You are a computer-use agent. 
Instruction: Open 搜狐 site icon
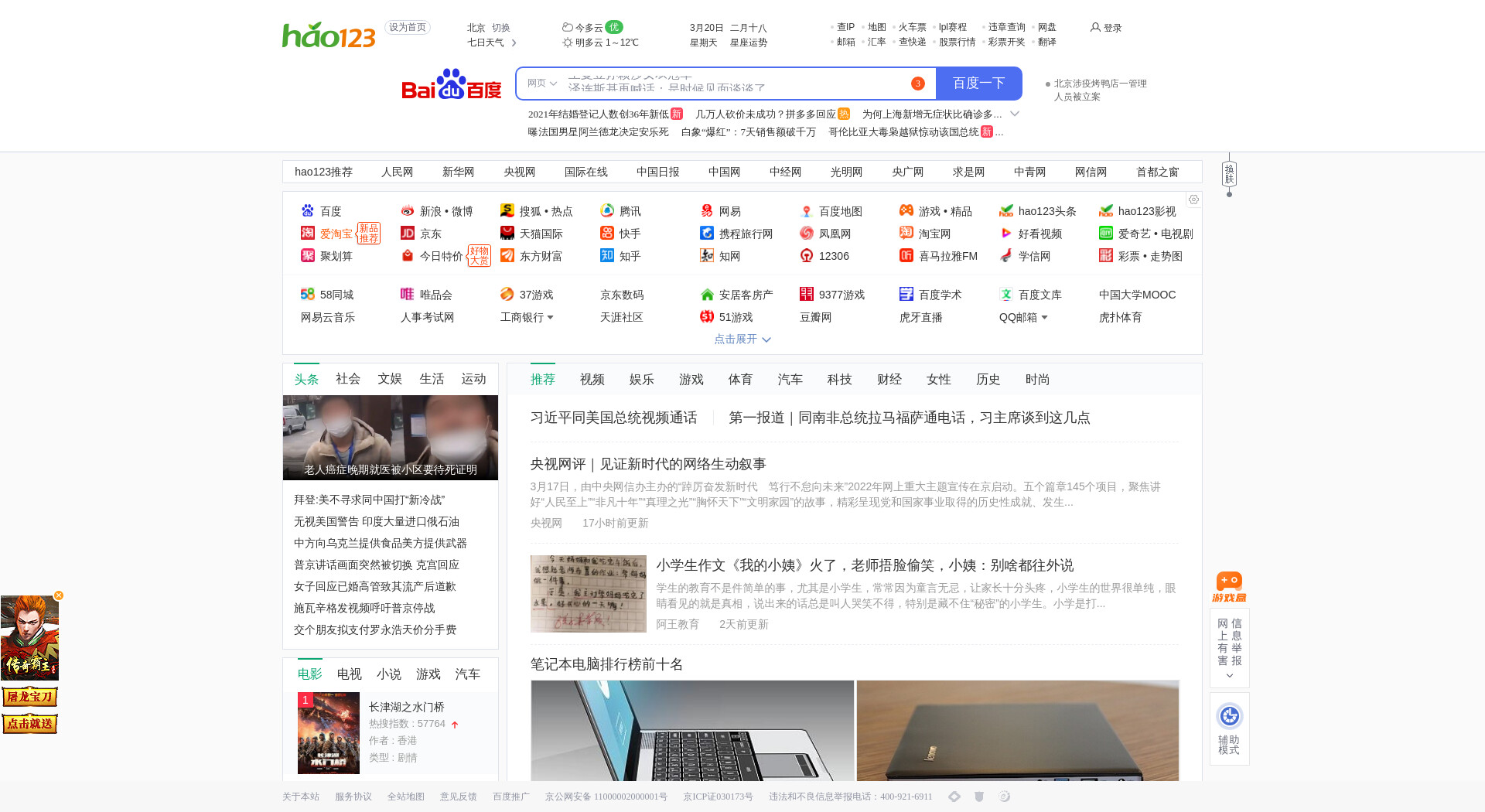coord(507,211)
